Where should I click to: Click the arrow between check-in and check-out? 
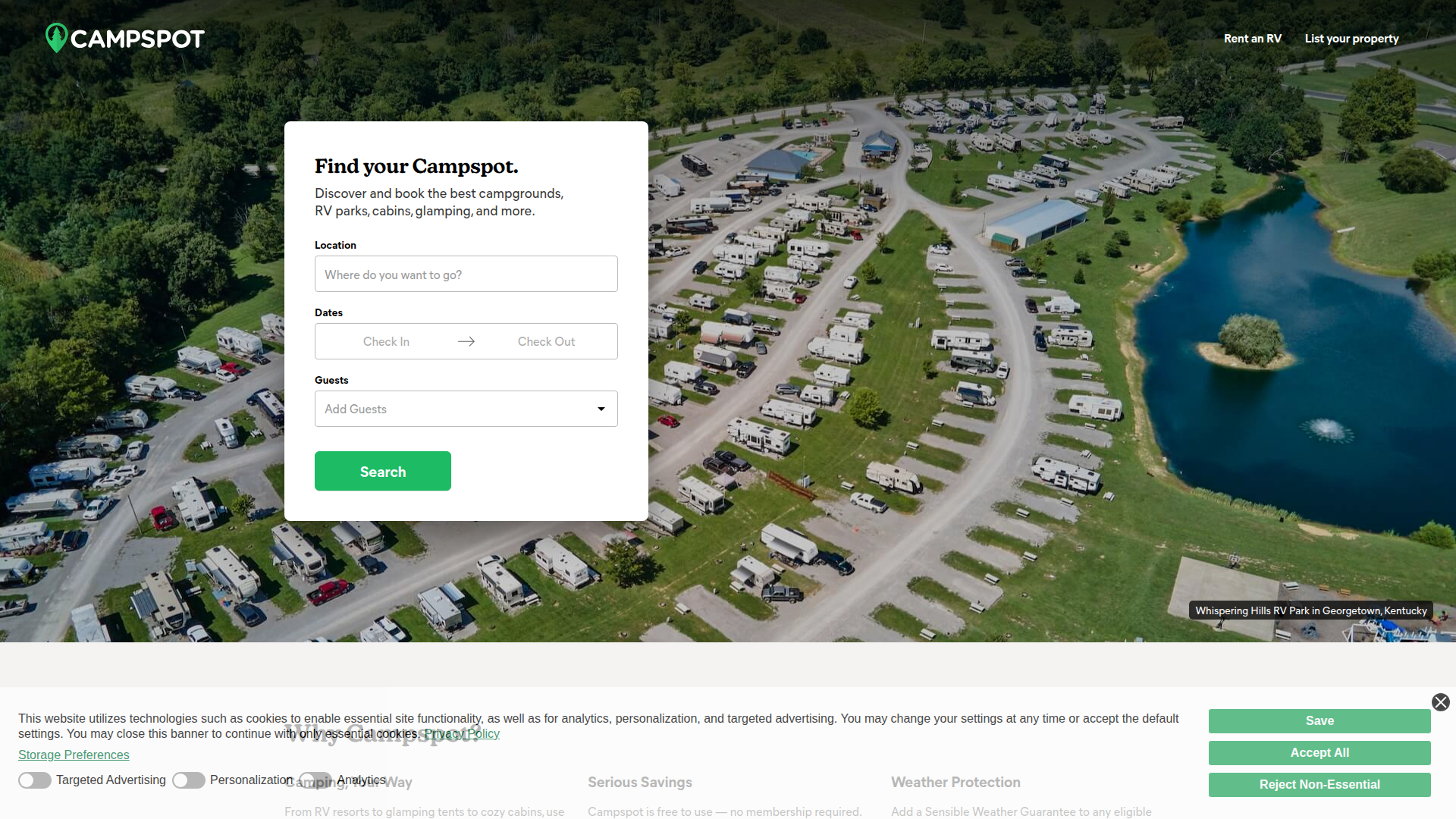[x=466, y=341]
